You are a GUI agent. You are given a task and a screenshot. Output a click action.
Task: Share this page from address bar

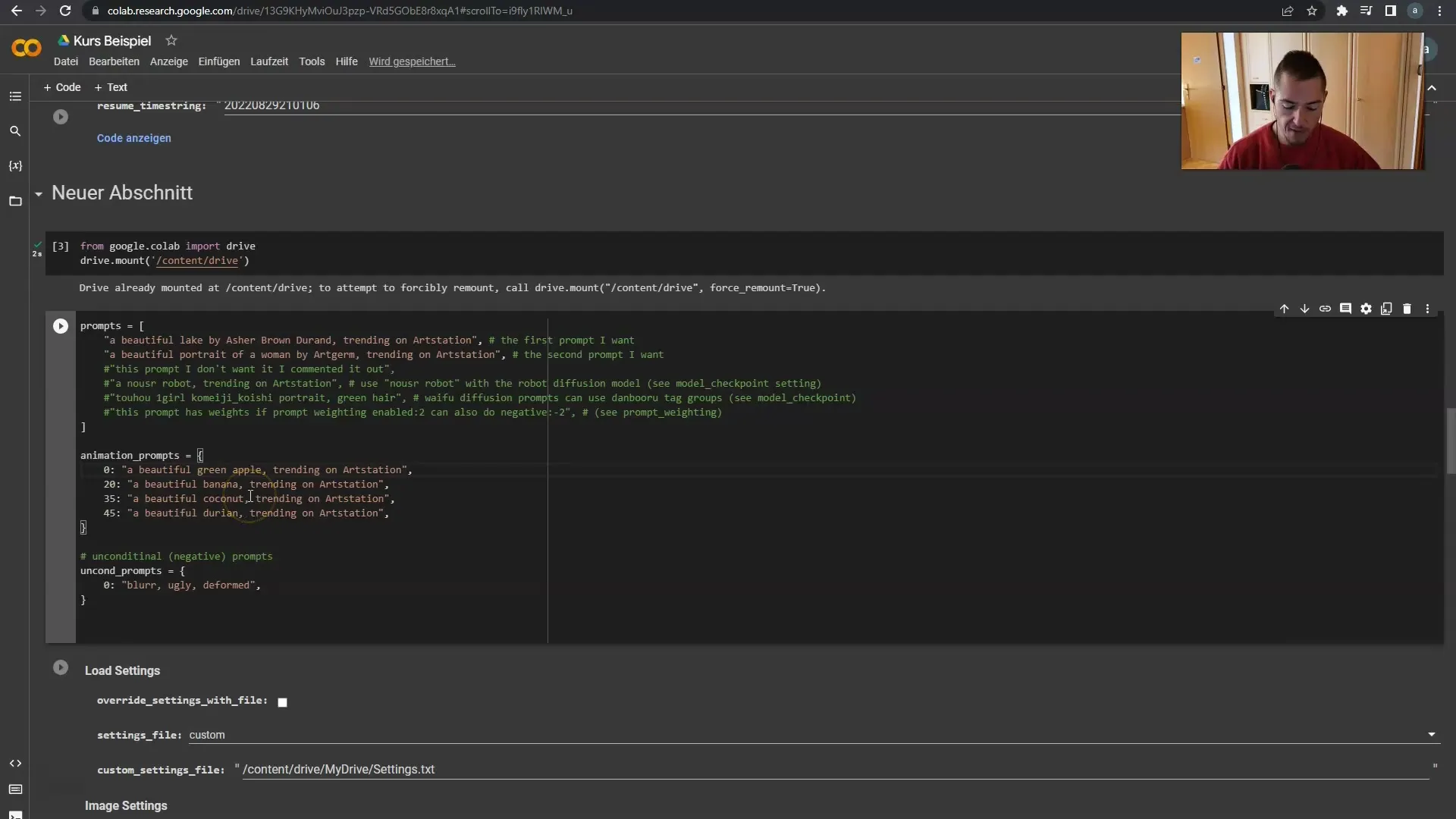pyautogui.click(x=1288, y=11)
